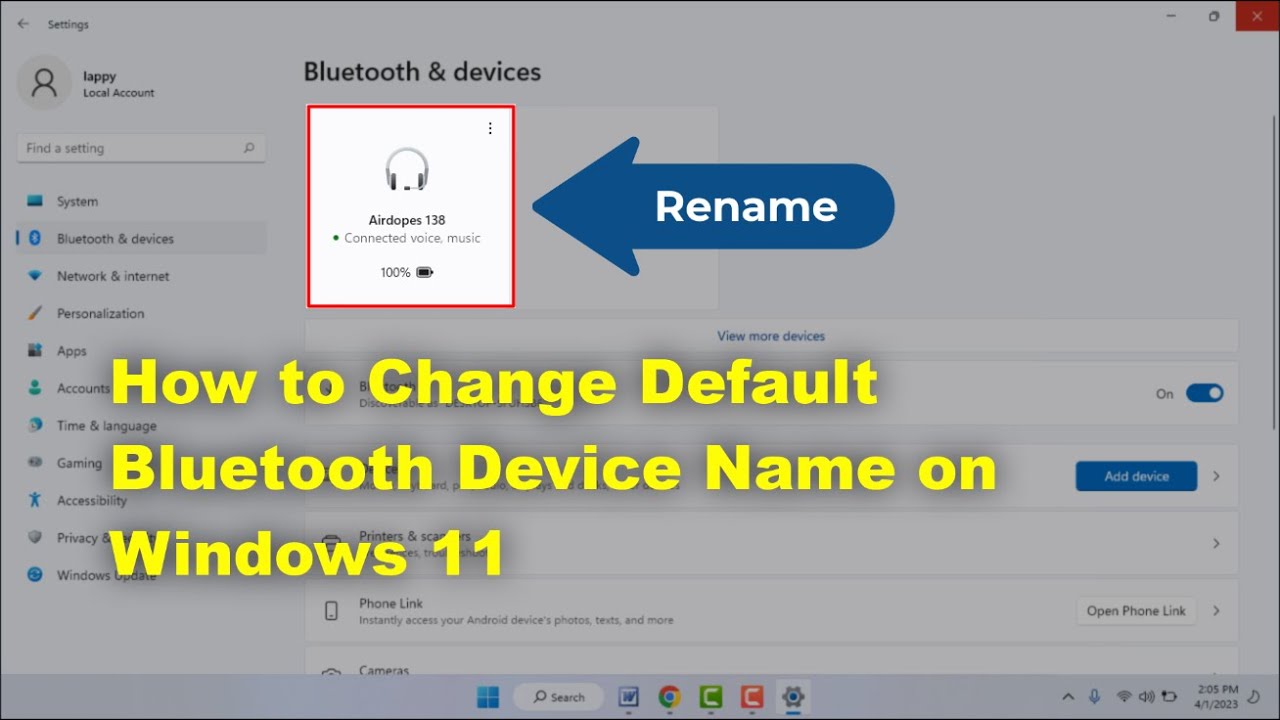Click the headphones icon on Airdopes 138 card
The image size is (1280, 720).
tap(407, 170)
